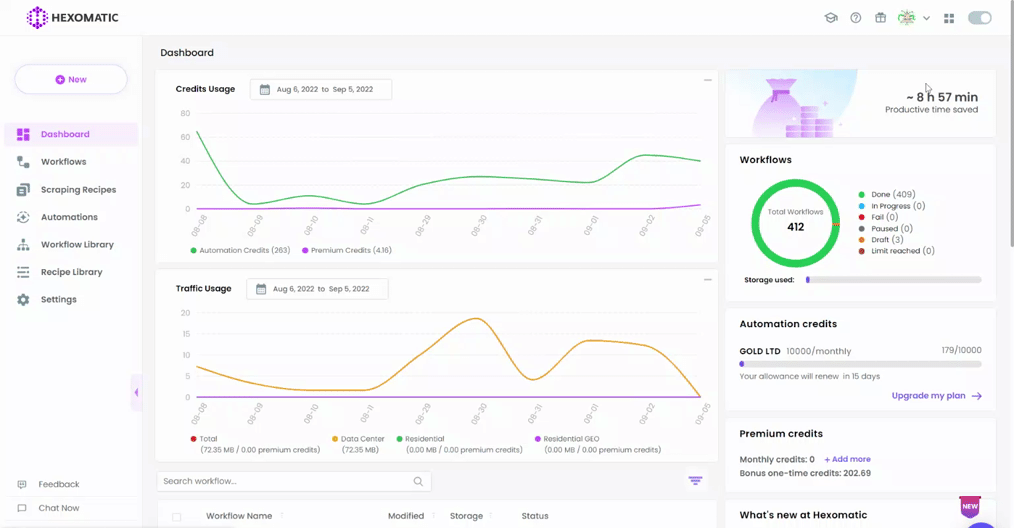
Task: Click the gift box icon
Action: click(x=880, y=18)
